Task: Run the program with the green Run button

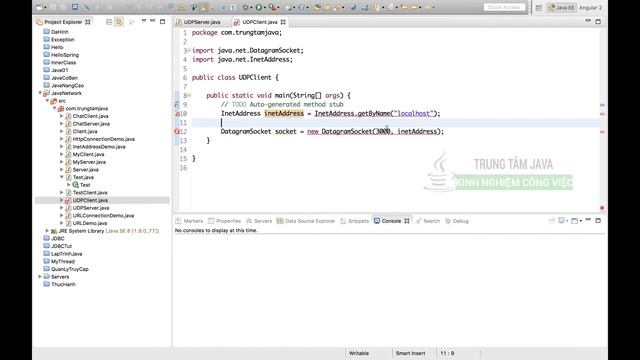Action: pos(259,7)
